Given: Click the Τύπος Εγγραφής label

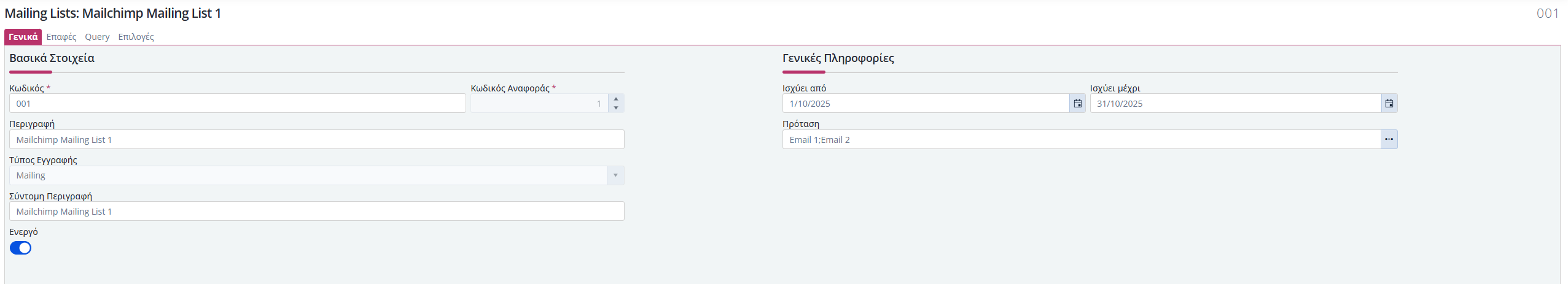Looking at the screenshot, I should point(43,160).
